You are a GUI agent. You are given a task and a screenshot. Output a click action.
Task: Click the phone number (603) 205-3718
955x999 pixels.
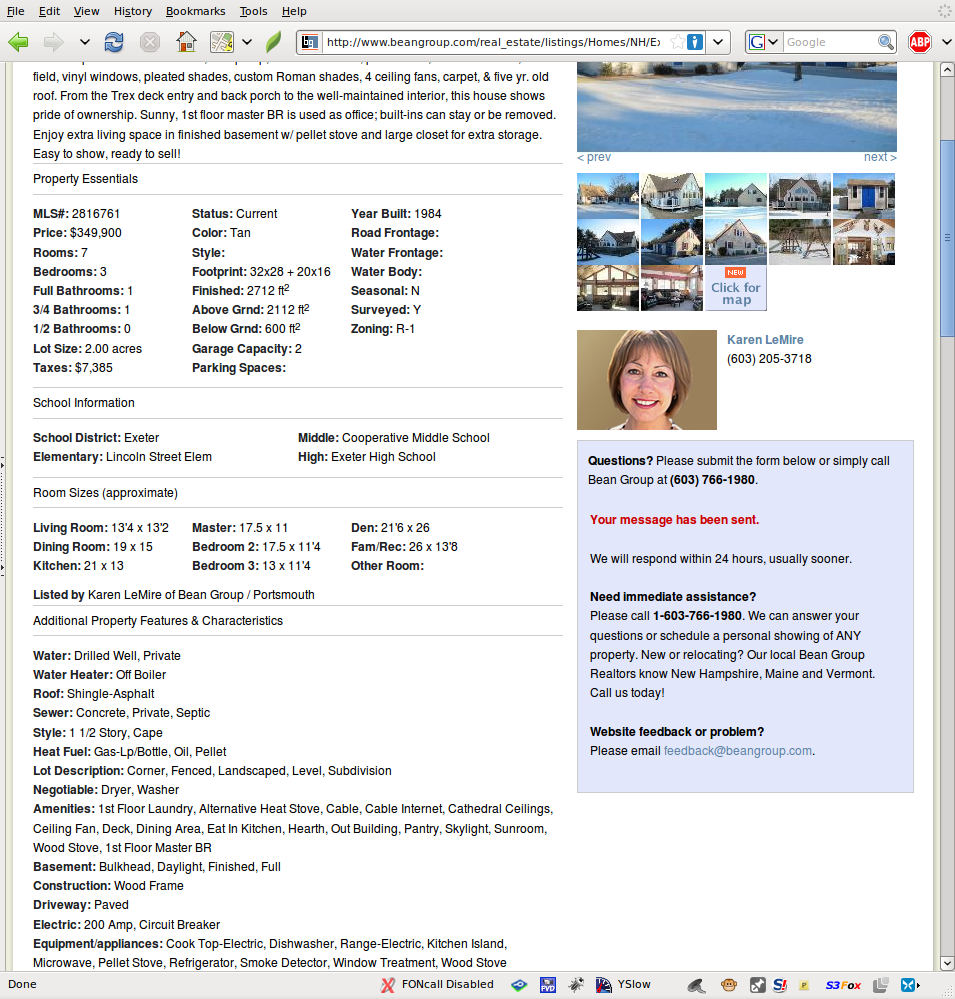[769, 359]
